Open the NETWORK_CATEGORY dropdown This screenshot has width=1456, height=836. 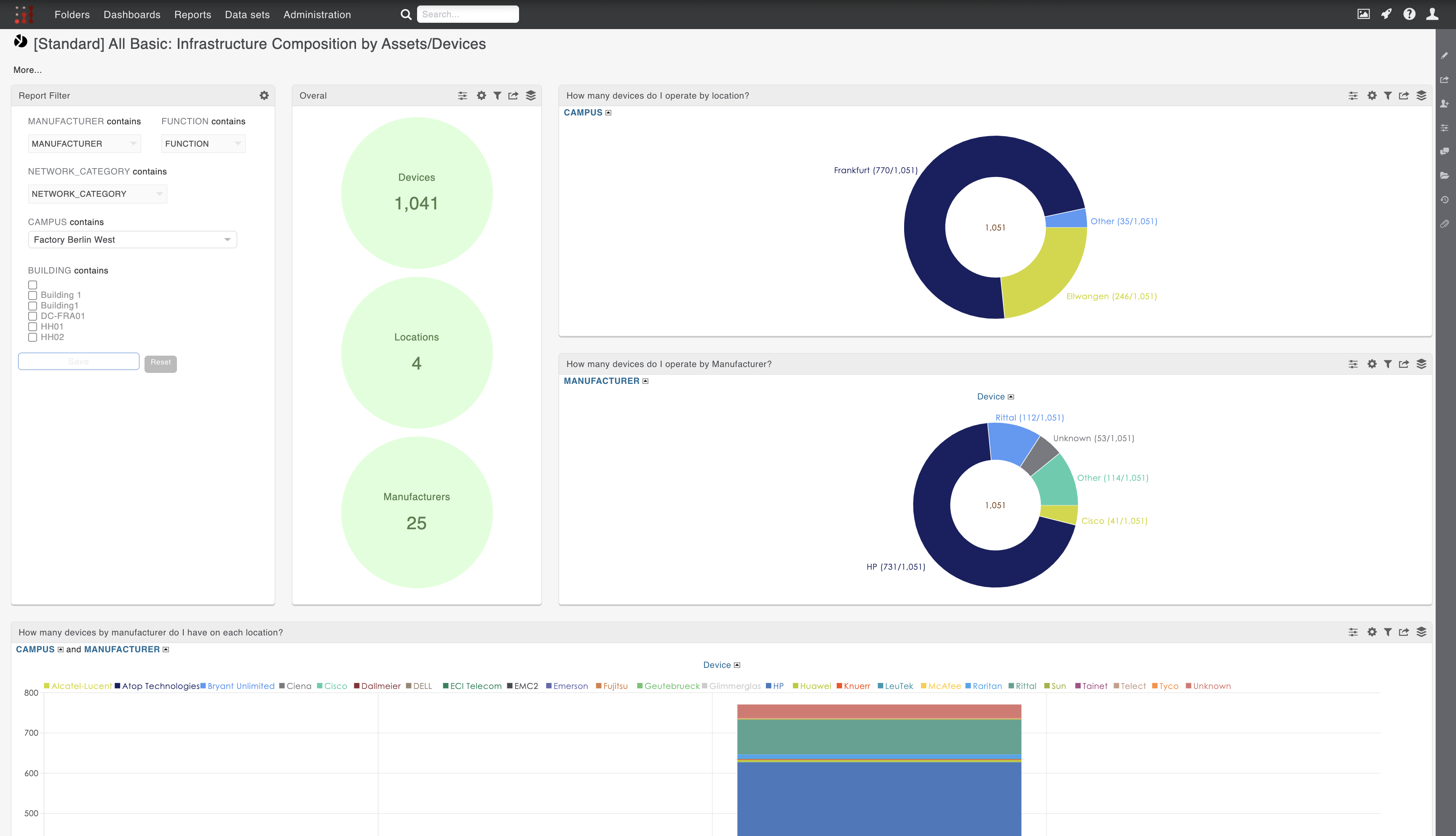click(97, 194)
